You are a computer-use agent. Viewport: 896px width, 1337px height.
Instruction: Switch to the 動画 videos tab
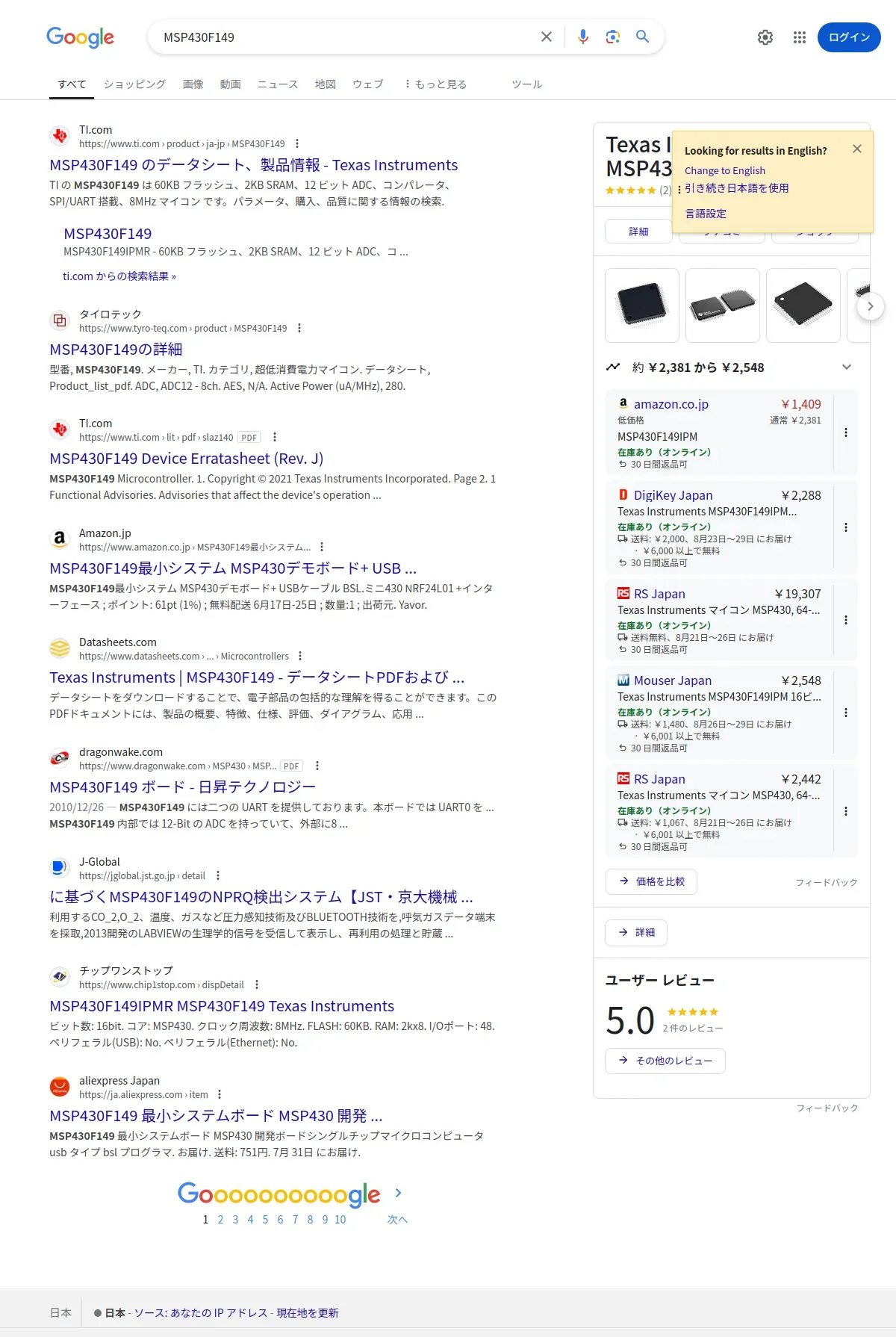pyautogui.click(x=231, y=84)
